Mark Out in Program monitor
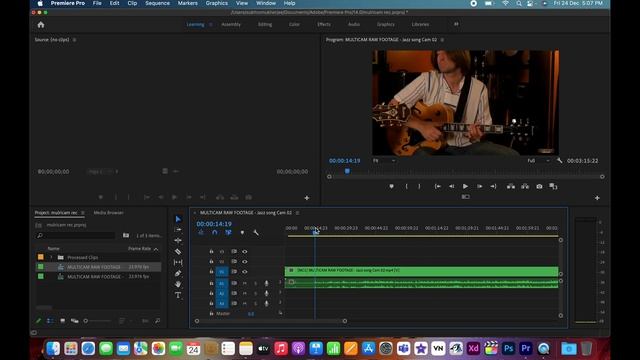640x360 pixels. 419,186
